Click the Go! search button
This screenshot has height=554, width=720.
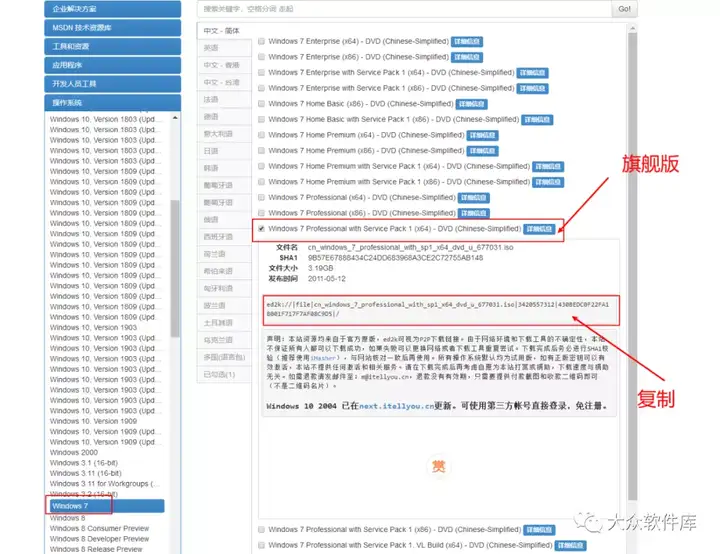tap(624, 9)
